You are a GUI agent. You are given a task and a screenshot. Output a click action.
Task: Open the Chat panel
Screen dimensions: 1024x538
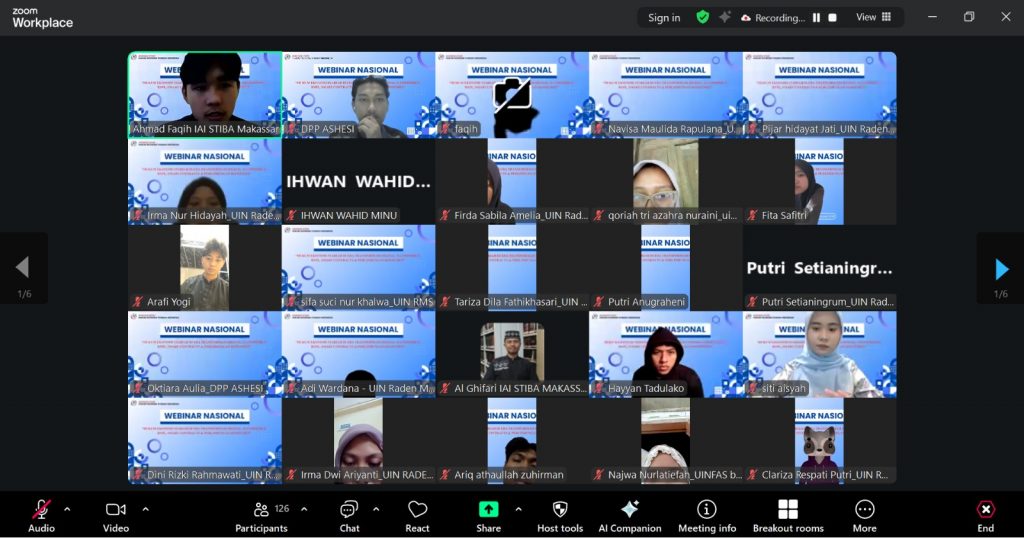(349, 514)
